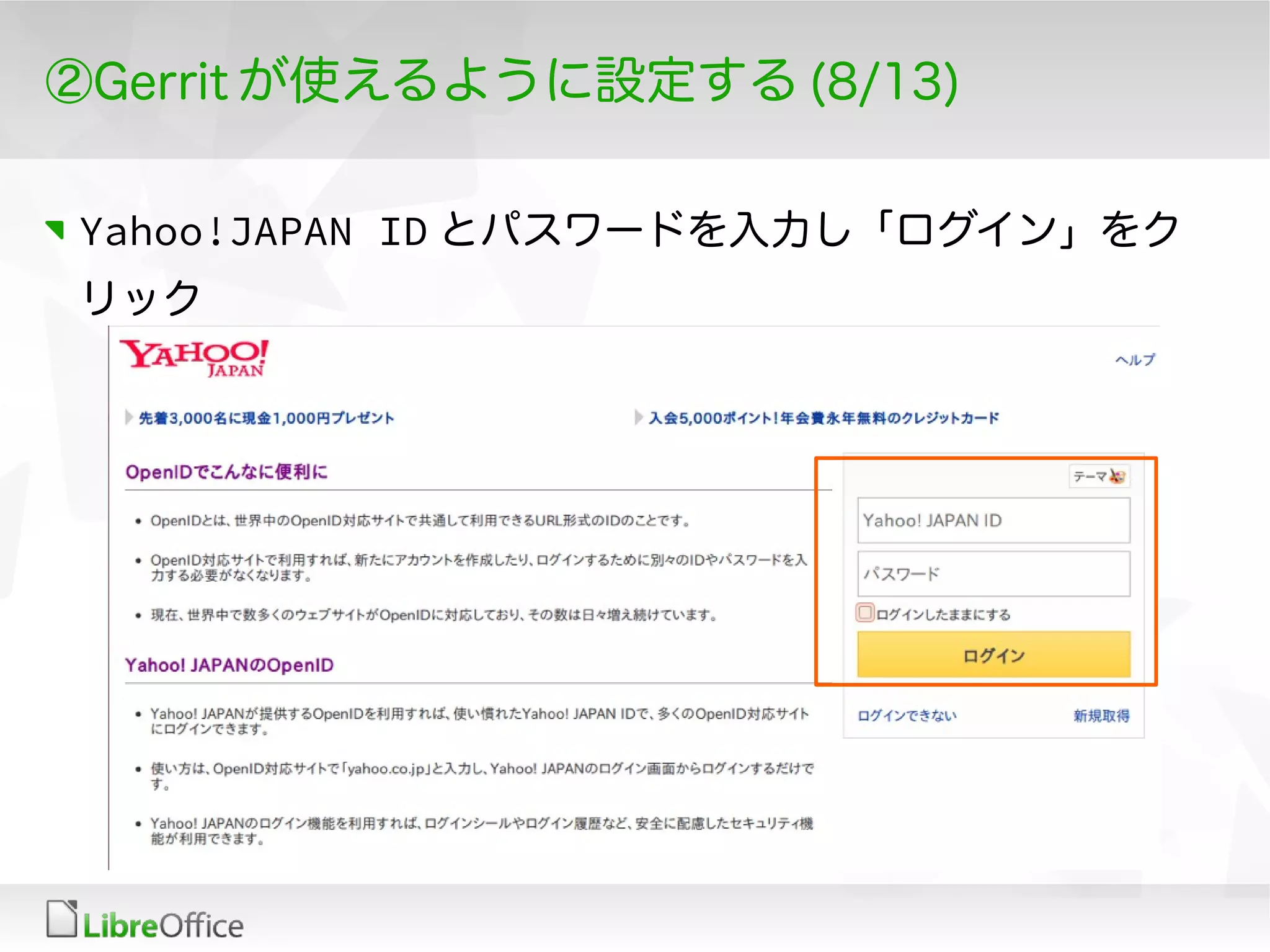The height and width of the screenshot is (952, 1270).
Task: Open the ログインできない link
Action: (x=907, y=716)
